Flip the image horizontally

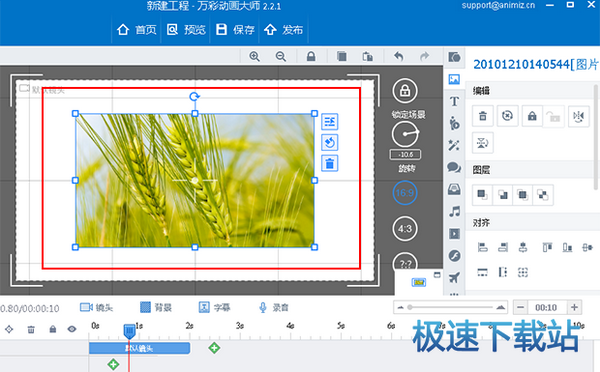click(x=578, y=116)
